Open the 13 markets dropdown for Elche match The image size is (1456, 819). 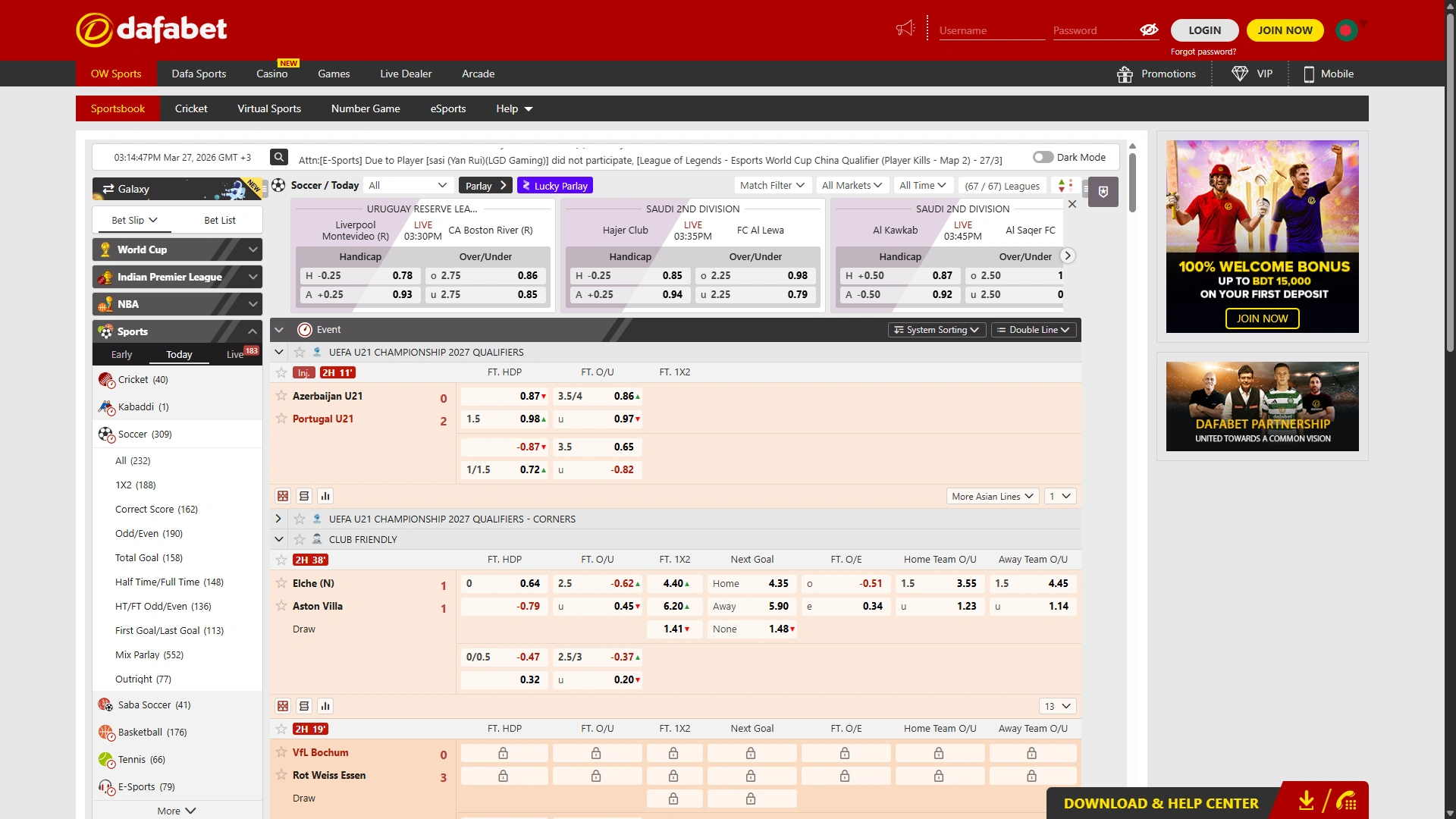coord(1057,706)
